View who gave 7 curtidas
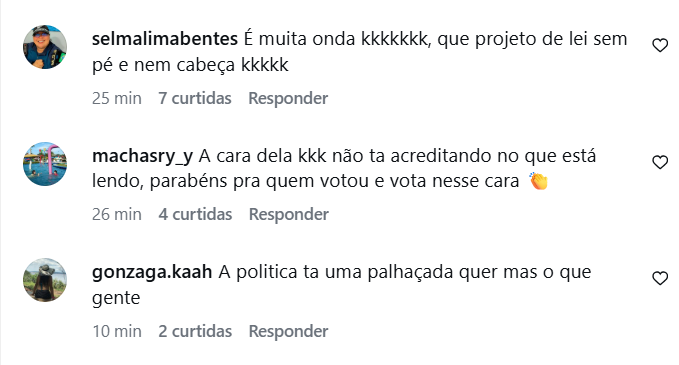Image resolution: width=679 pixels, height=365 pixels. tap(195, 98)
